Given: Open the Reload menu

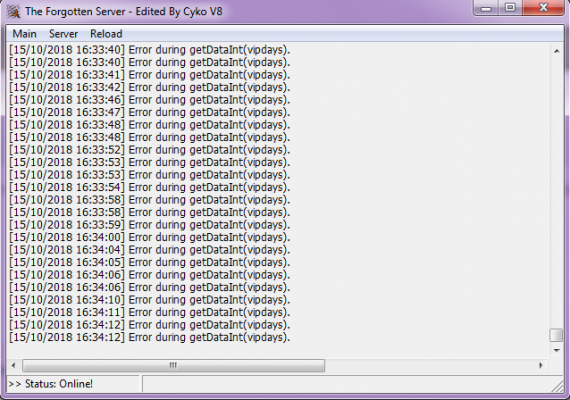Looking at the screenshot, I should [106, 34].
